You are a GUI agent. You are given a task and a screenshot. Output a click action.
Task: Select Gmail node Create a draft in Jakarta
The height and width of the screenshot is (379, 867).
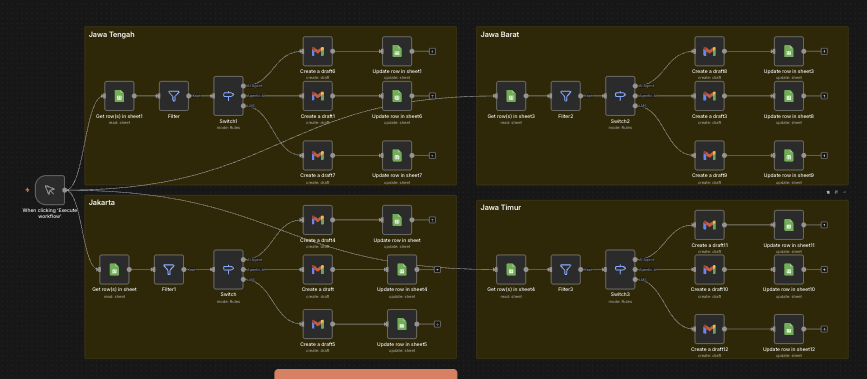coord(317,269)
